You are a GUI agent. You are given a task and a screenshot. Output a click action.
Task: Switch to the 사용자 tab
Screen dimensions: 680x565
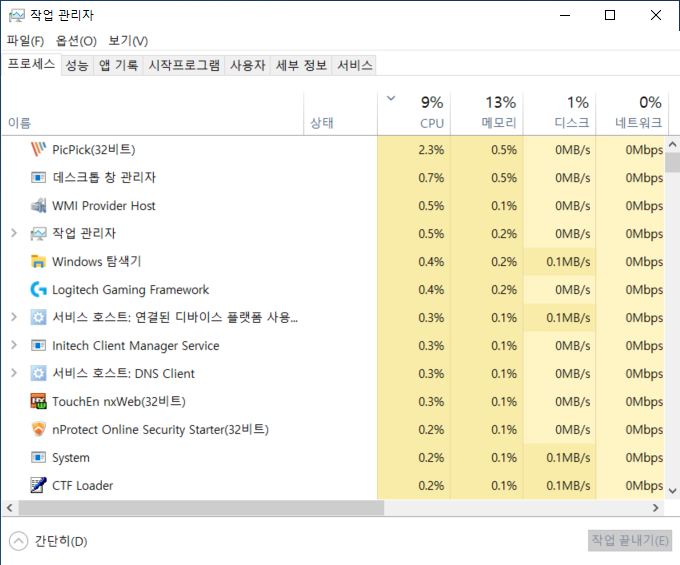[x=248, y=65]
